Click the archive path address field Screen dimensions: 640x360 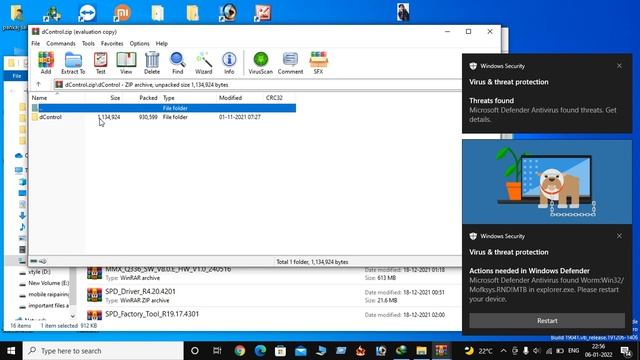point(258,84)
